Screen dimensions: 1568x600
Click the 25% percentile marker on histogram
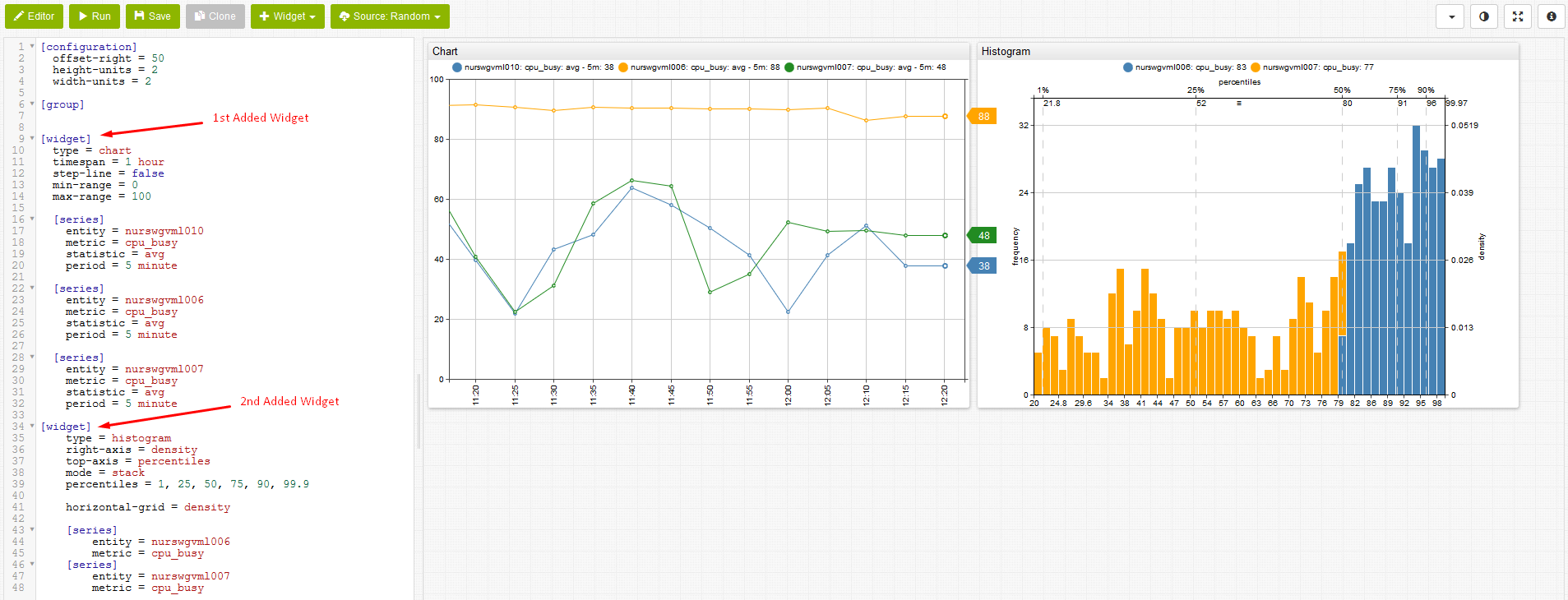coord(1196,90)
